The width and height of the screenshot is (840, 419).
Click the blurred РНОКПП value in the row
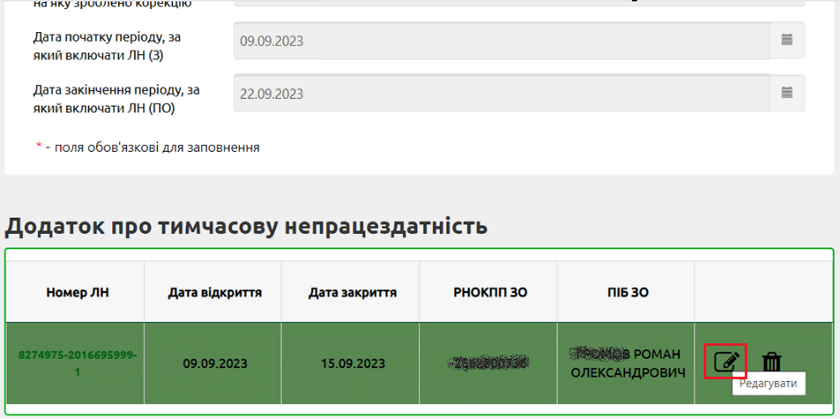coord(490,363)
